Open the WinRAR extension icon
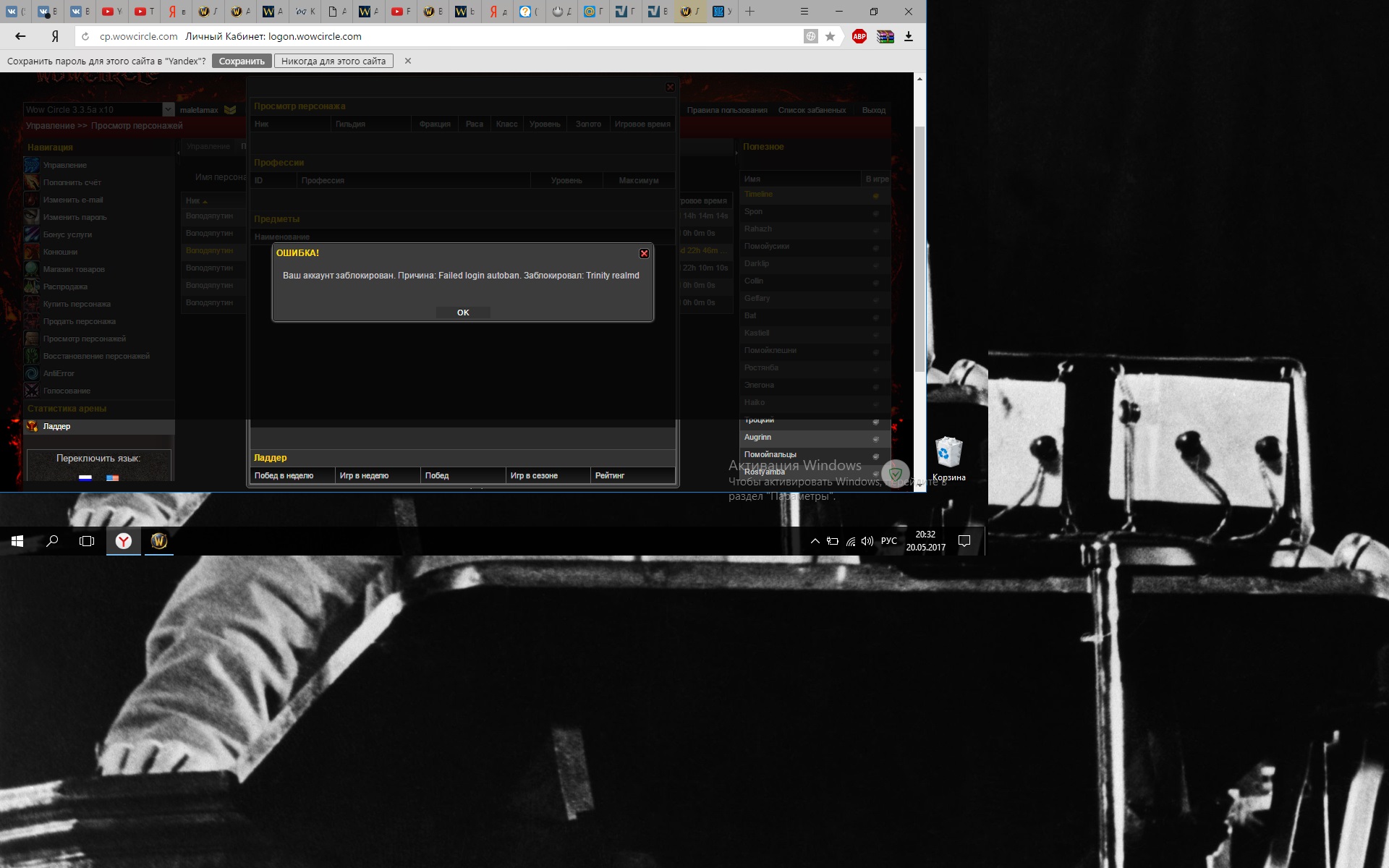 885,36
